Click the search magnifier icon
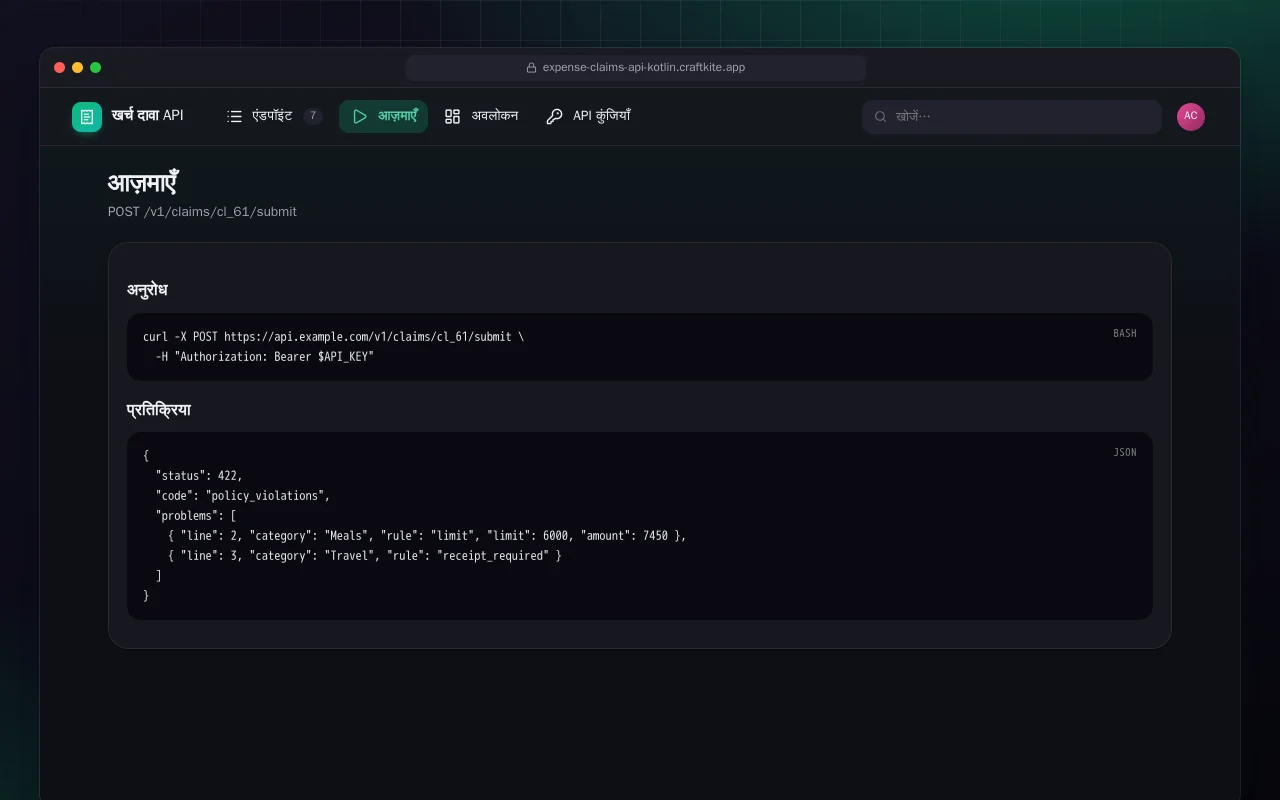This screenshot has height=800, width=1280. click(x=881, y=116)
